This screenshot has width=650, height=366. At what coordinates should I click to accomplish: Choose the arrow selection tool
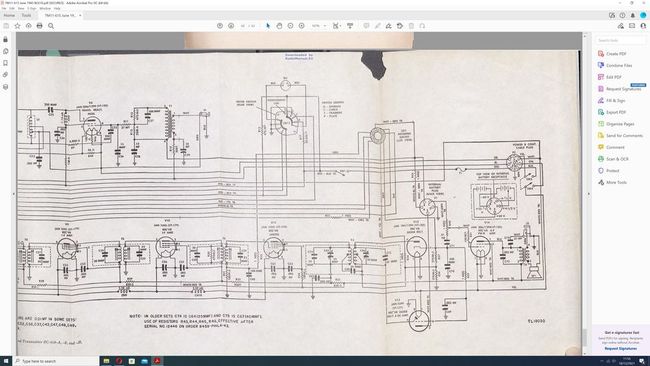click(x=268, y=26)
